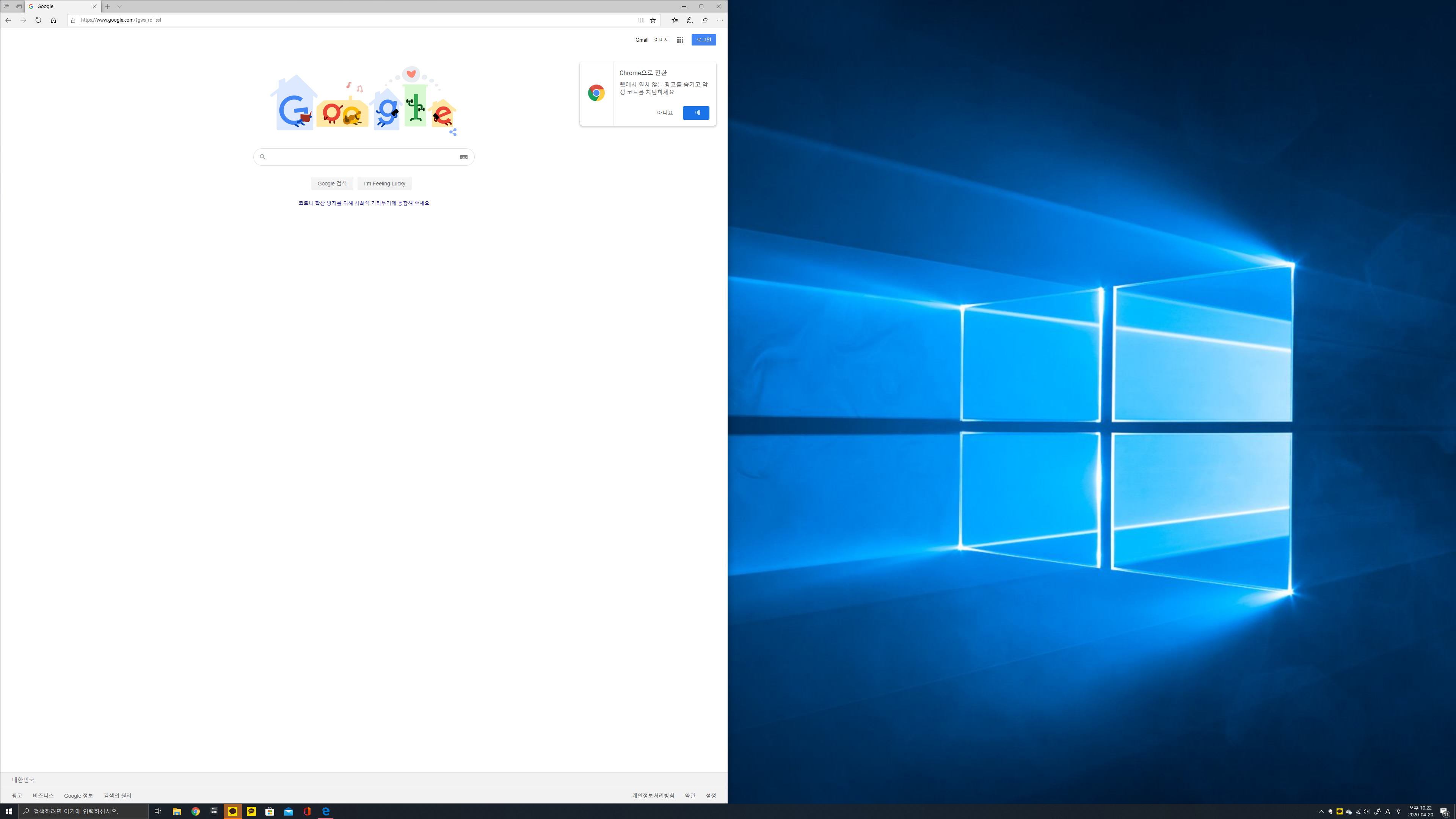
Task: Open Edge Settings and more menu
Action: (x=720, y=20)
